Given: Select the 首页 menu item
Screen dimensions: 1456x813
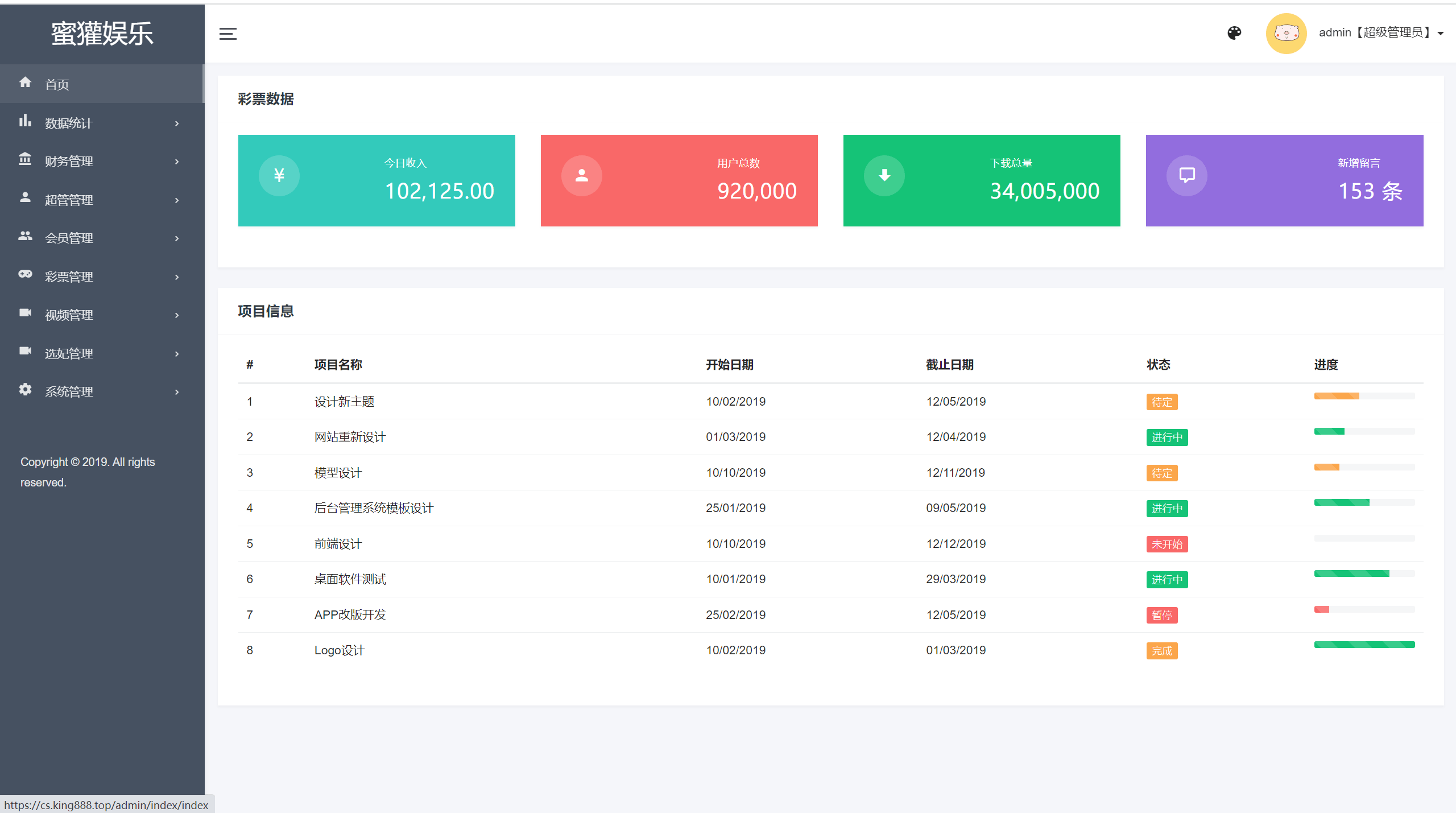Looking at the screenshot, I should click(x=57, y=85).
